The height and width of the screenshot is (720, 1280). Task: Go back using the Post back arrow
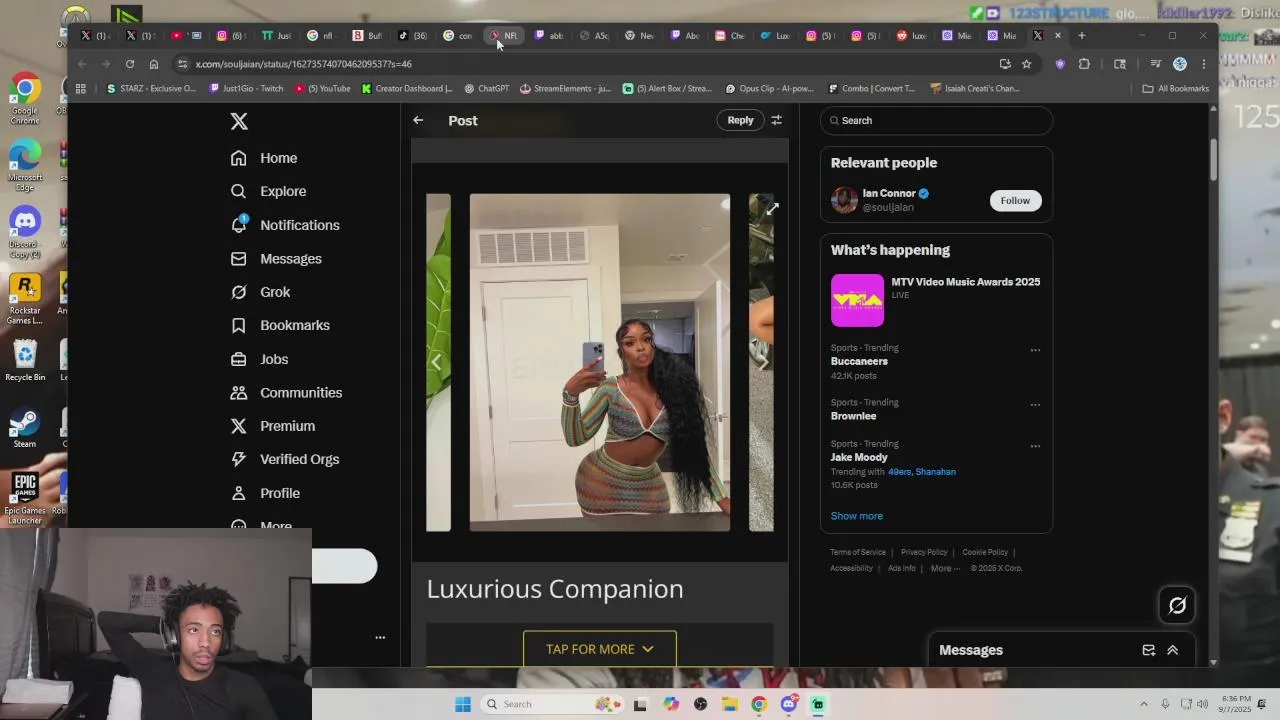pyautogui.click(x=418, y=120)
